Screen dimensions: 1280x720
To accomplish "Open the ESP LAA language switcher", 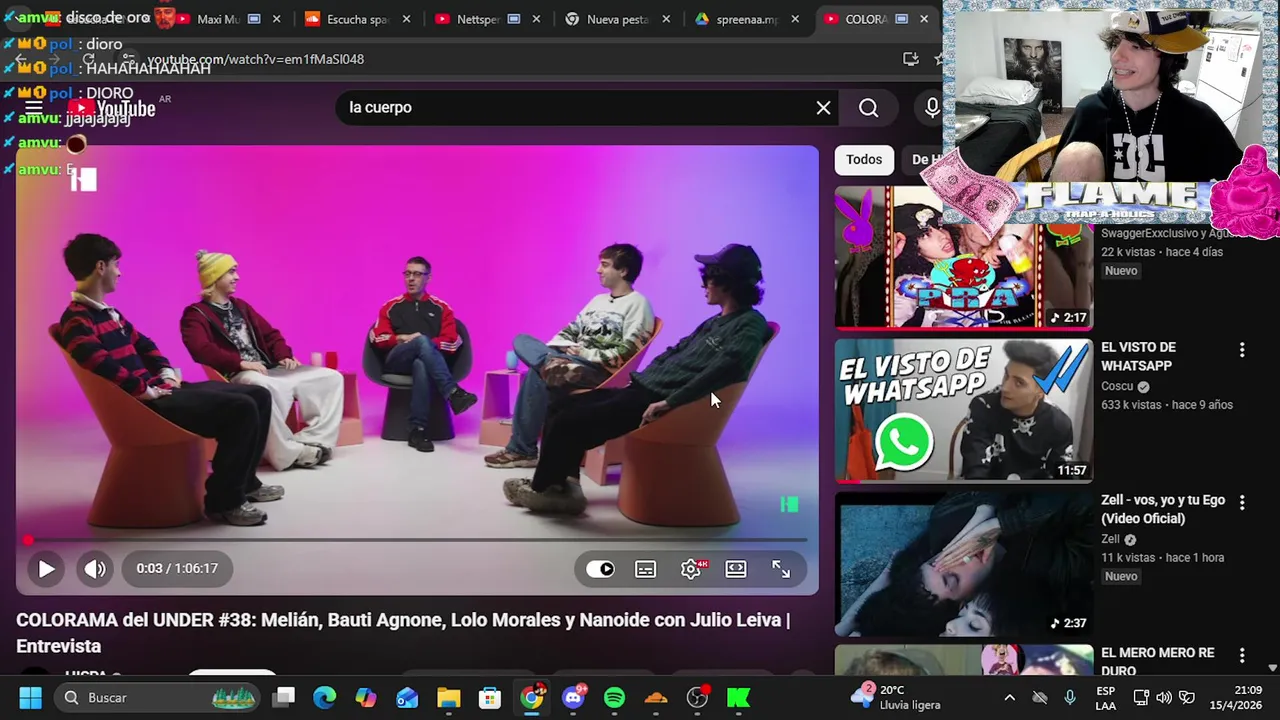I will (x=1105, y=697).
